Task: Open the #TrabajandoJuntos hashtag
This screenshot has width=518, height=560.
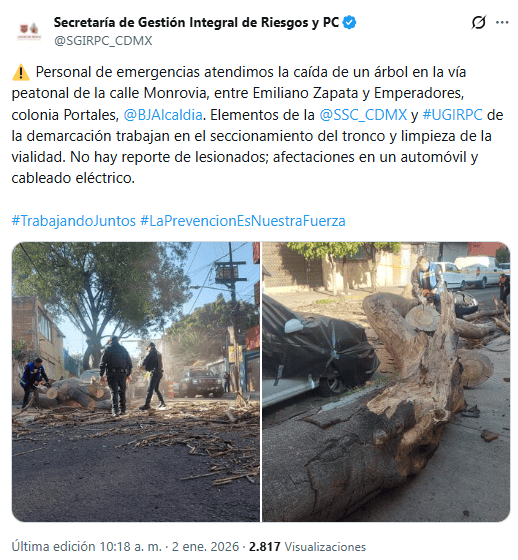Action: click(x=74, y=221)
